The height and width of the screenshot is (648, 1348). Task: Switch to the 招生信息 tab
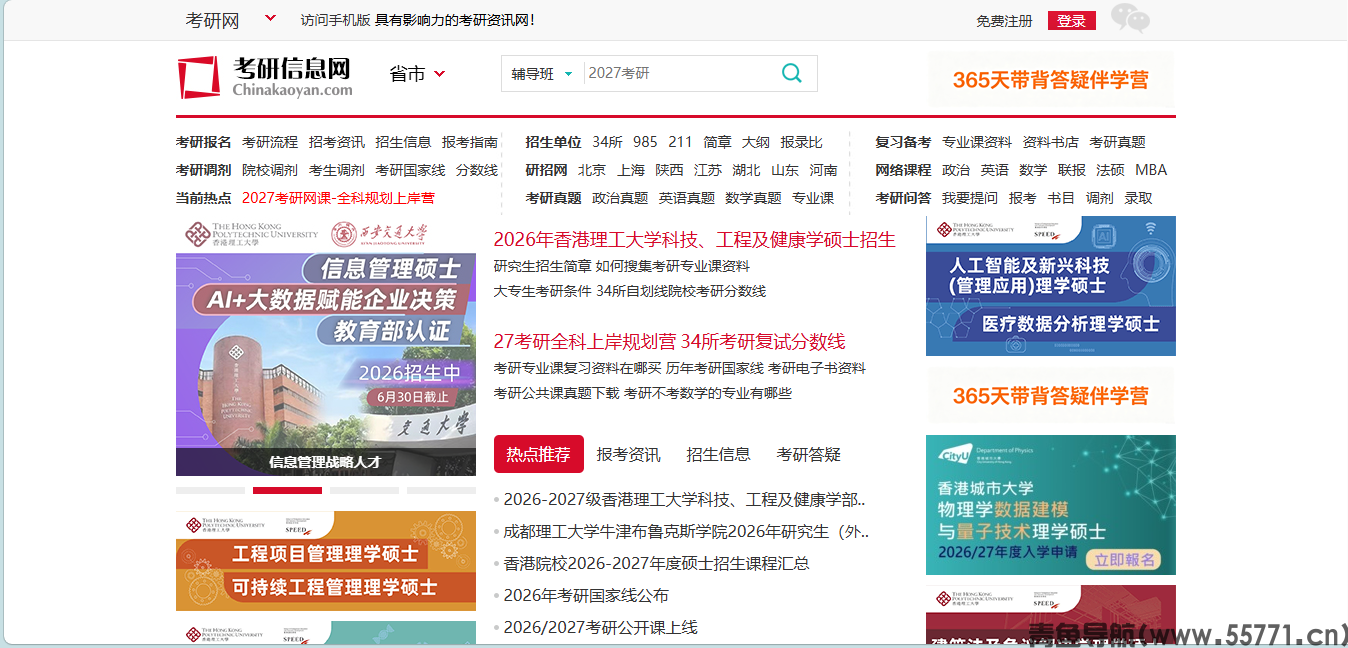point(718,454)
